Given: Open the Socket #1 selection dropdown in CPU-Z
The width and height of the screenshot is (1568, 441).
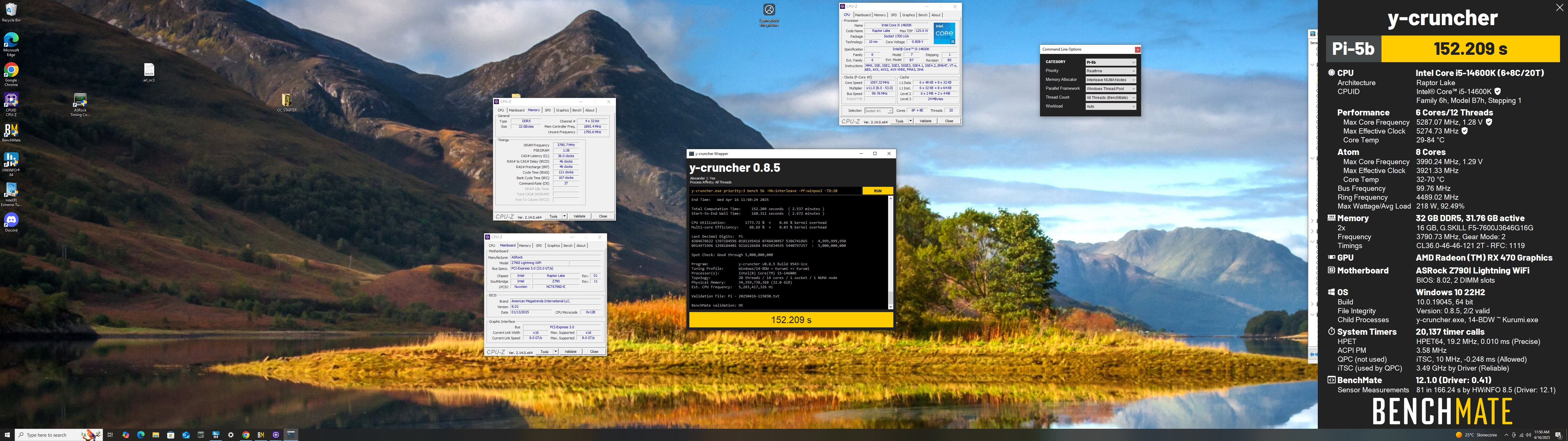Looking at the screenshot, I should [878, 111].
